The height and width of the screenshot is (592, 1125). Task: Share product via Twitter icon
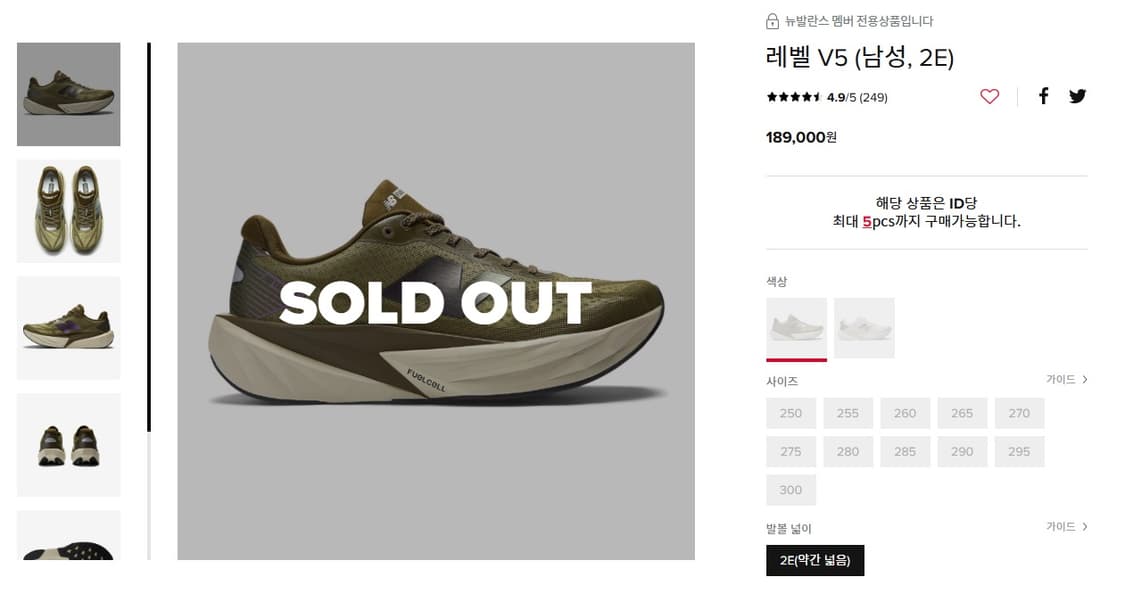click(x=1077, y=96)
